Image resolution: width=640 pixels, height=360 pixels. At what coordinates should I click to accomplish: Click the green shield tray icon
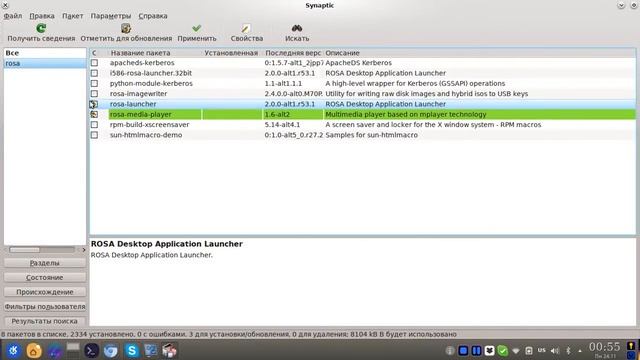(502, 351)
